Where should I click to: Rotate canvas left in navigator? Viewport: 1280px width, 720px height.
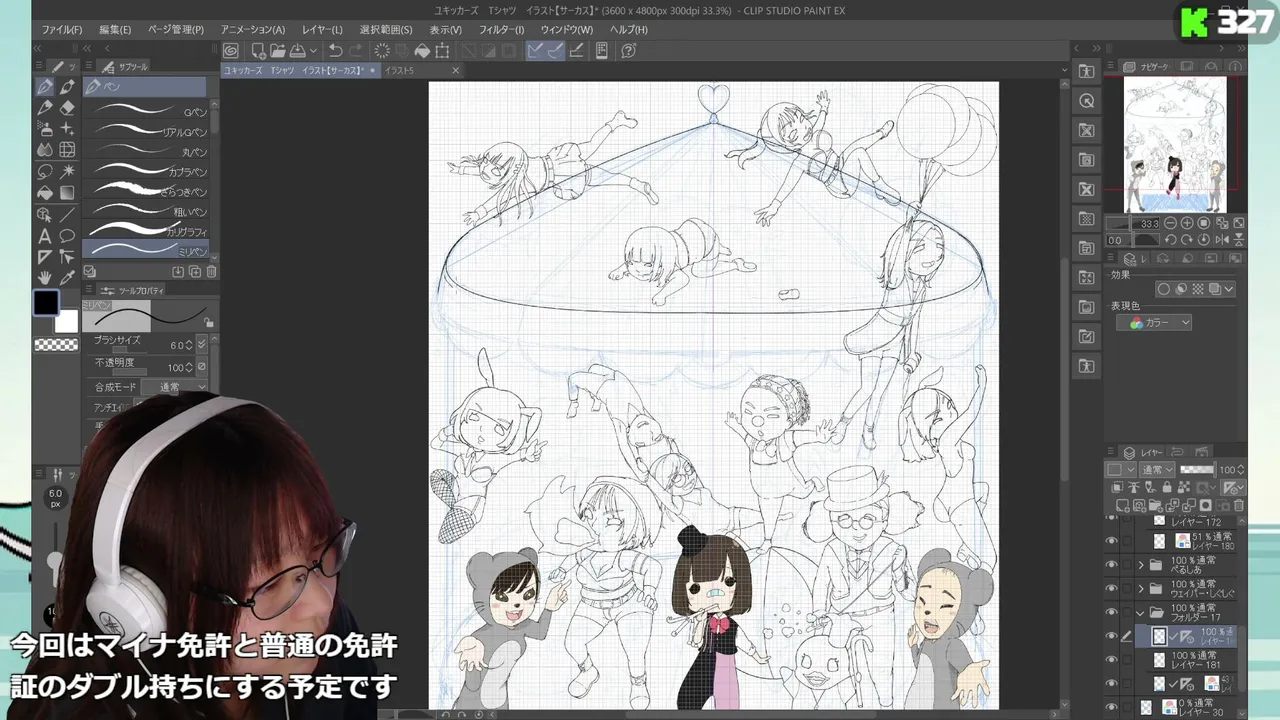pos(1170,240)
